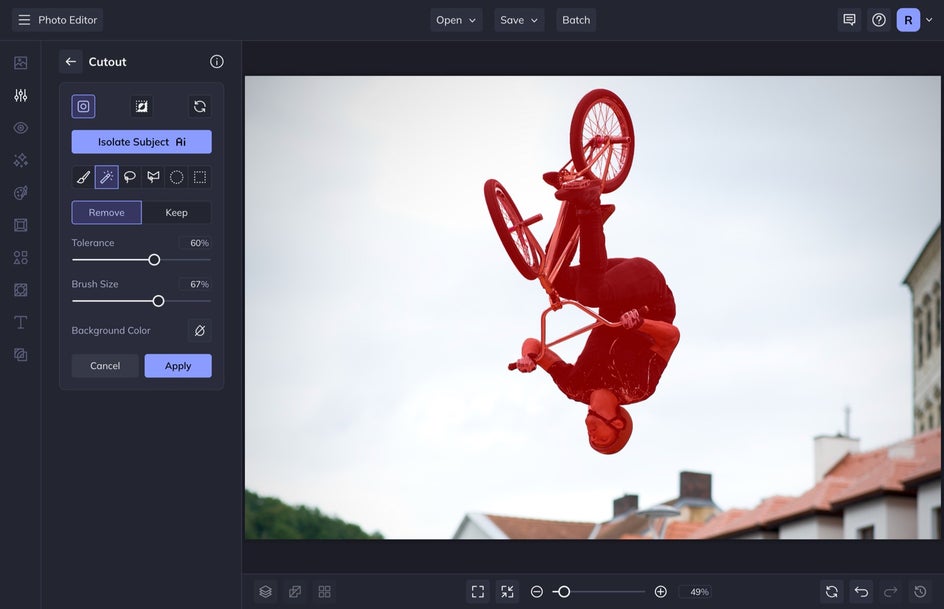Expand the Open dropdown menu
The image size is (944, 609).
coord(456,20)
